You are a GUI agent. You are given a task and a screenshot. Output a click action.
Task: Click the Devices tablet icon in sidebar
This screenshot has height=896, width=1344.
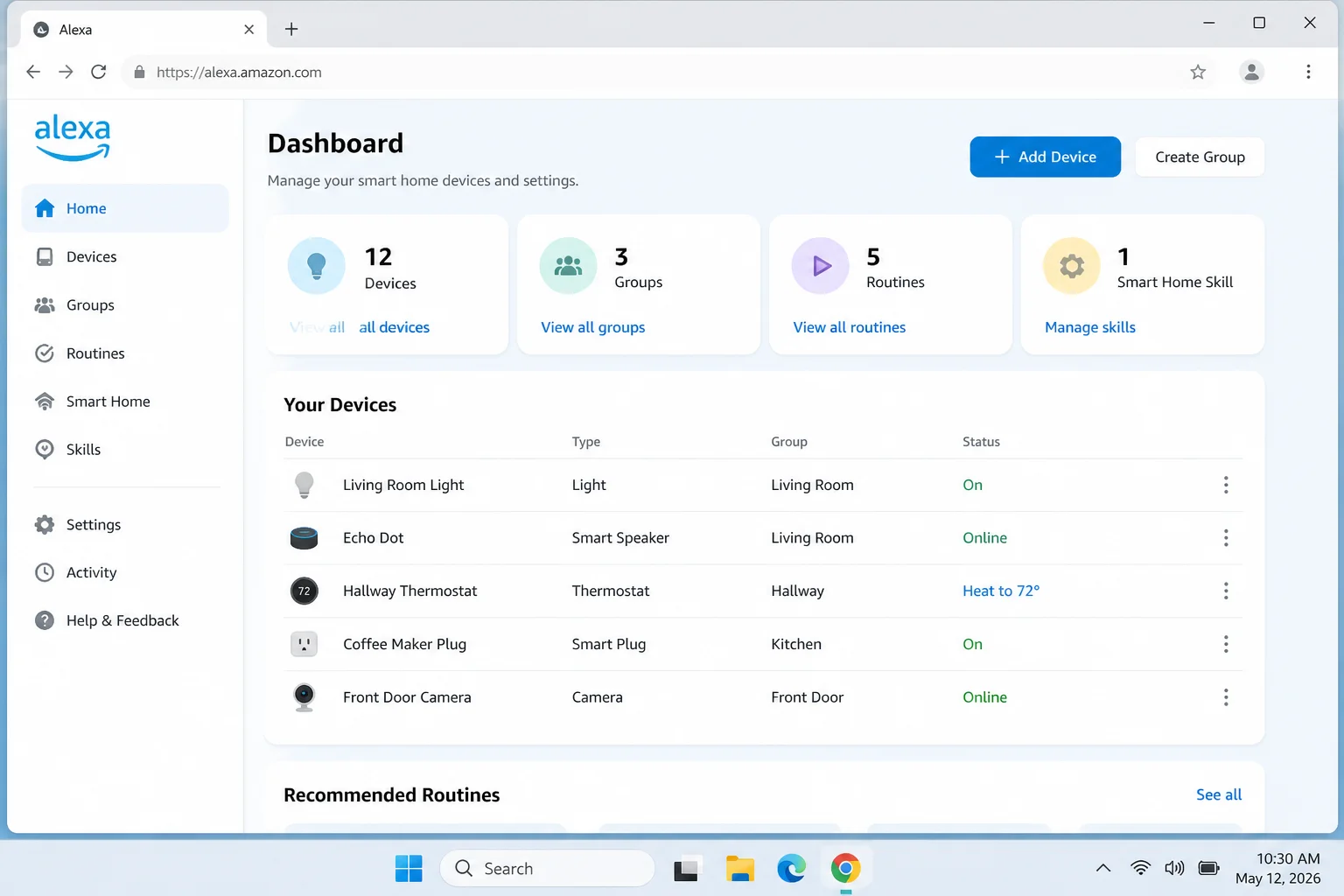tap(45, 256)
